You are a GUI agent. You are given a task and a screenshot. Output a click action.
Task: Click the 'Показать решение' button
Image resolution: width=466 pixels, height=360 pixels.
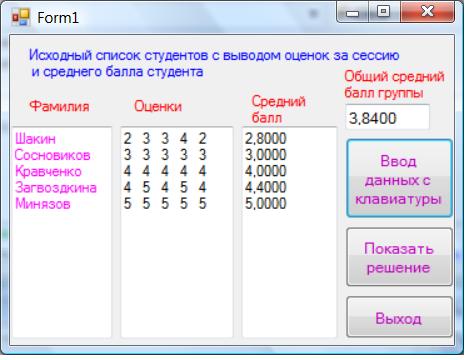click(399, 257)
